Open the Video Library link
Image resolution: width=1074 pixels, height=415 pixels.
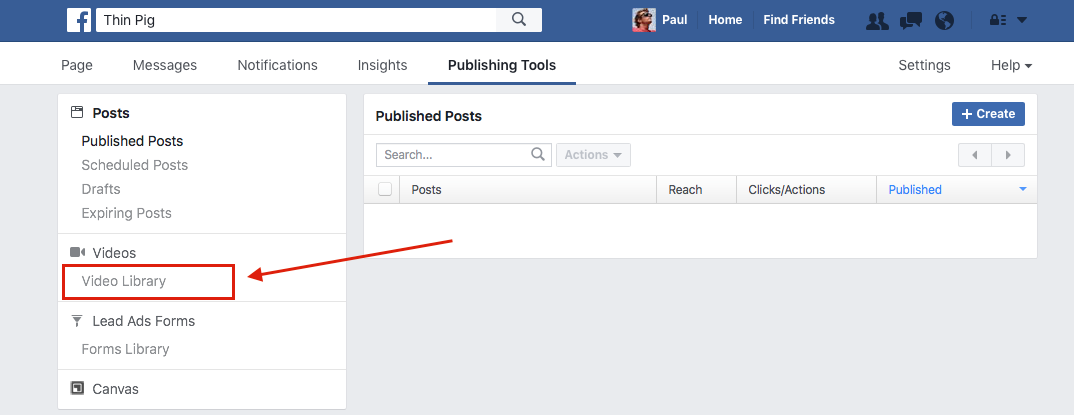coord(123,281)
